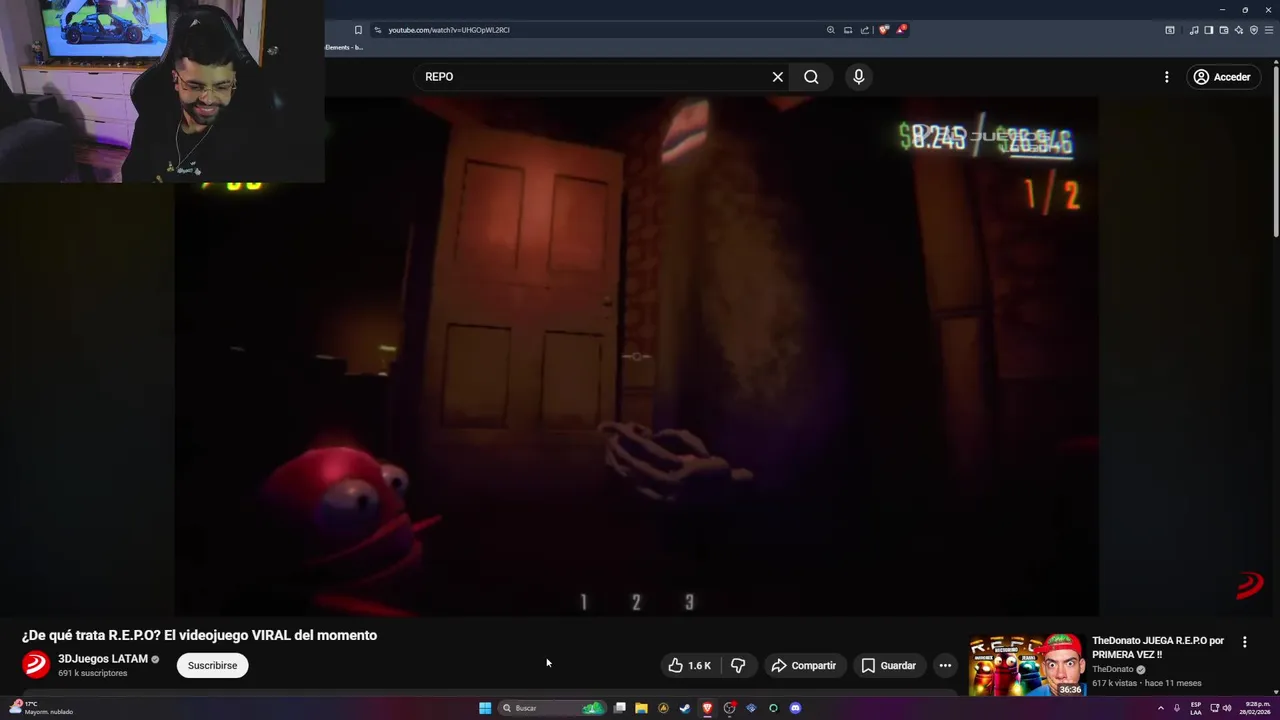The height and width of the screenshot is (720, 1280).
Task: Save video with the Guardar button
Action: tap(888, 665)
